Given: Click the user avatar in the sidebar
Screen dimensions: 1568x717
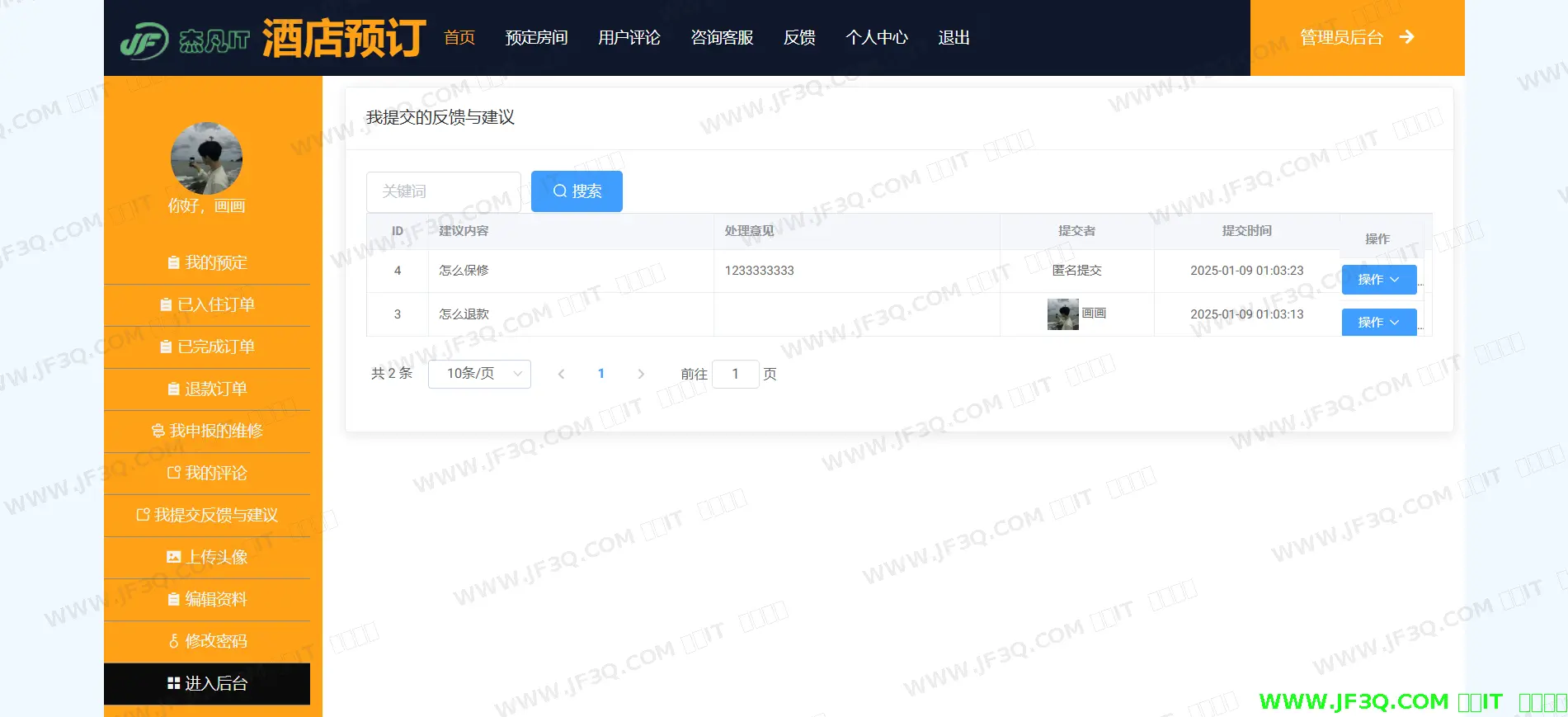Looking at the screenshot, I should click(206, 158).
